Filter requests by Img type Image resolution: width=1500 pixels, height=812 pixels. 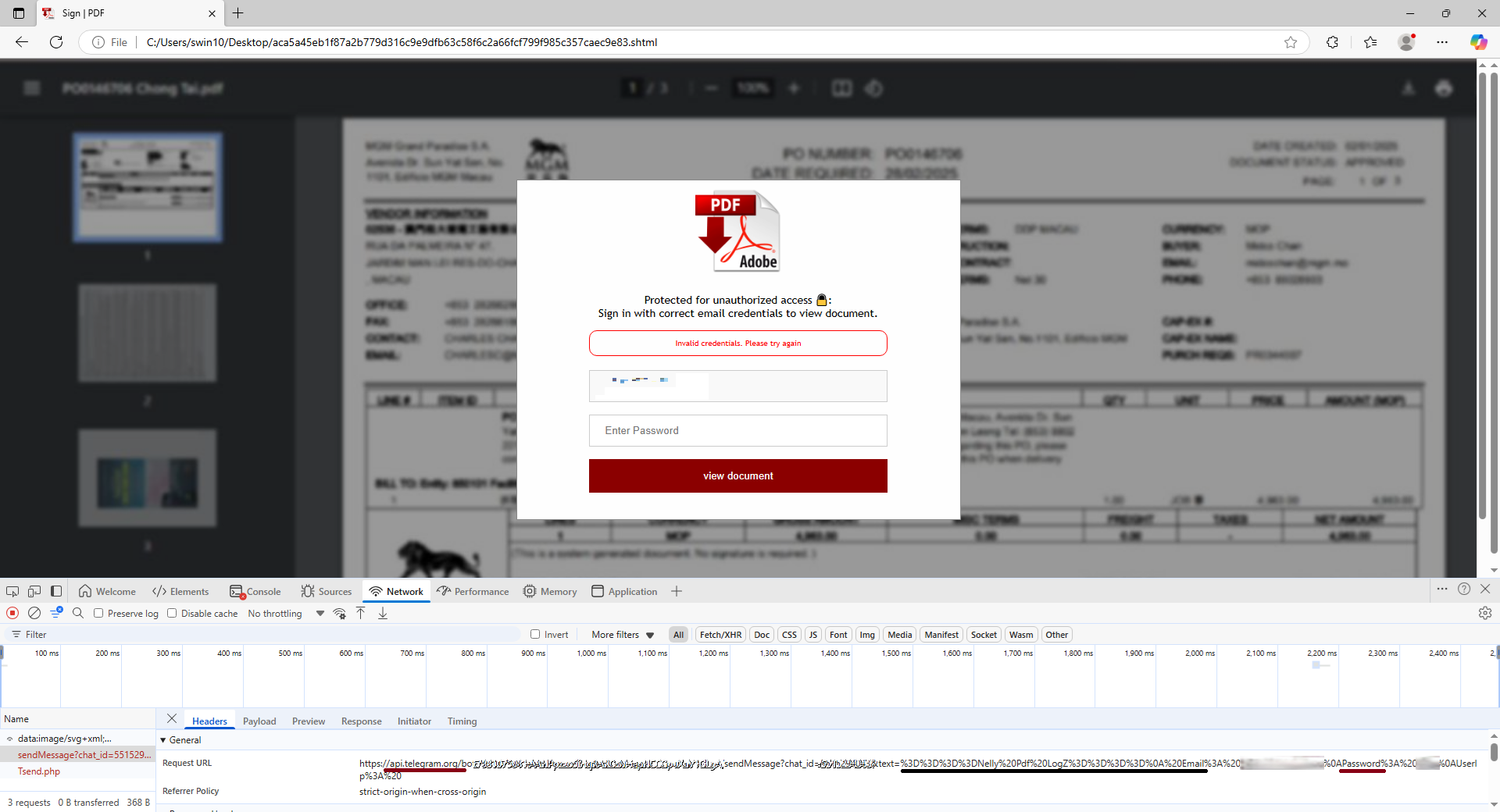coord(867,635)
